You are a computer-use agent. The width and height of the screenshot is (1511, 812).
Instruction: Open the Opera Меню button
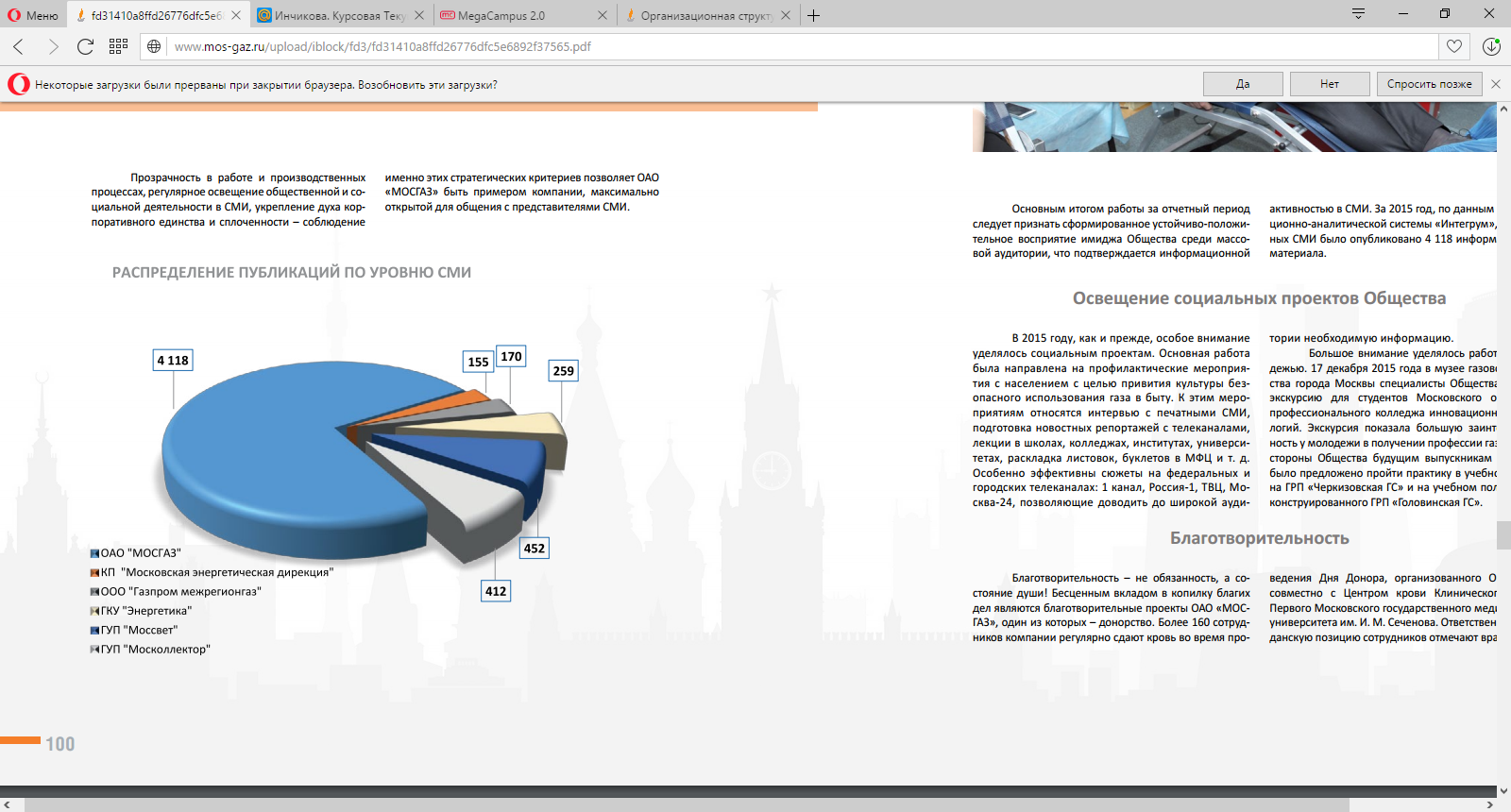coord(33,15)
